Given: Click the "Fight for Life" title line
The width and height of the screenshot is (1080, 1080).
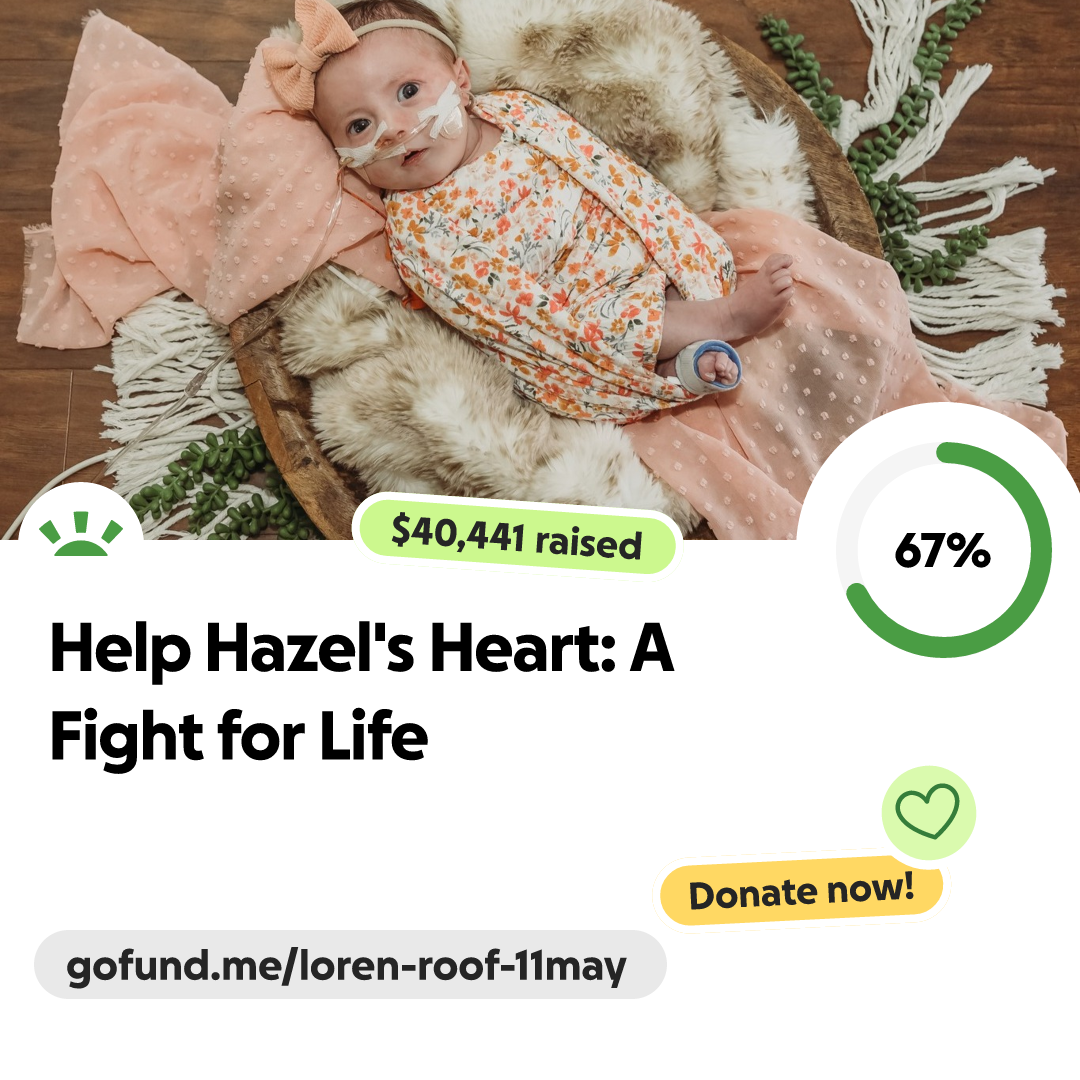Looking at the screenshot, I should click(x=239, y=738).
